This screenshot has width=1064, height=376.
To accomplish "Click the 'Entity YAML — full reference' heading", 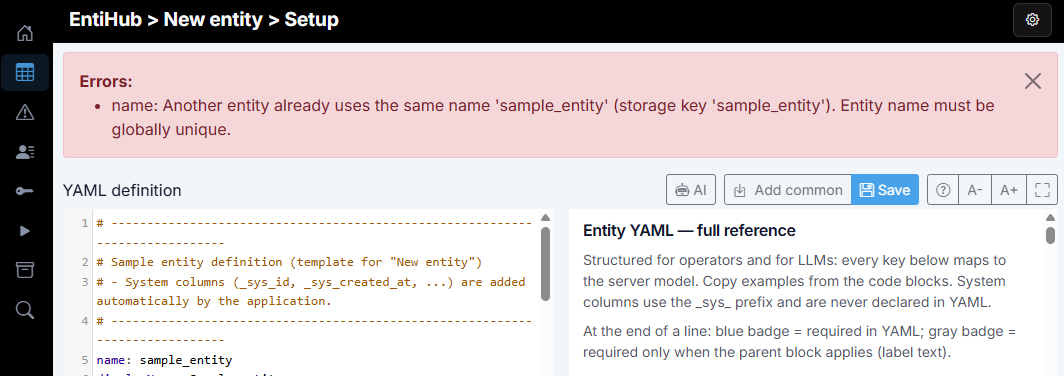I will coord(689,231).
